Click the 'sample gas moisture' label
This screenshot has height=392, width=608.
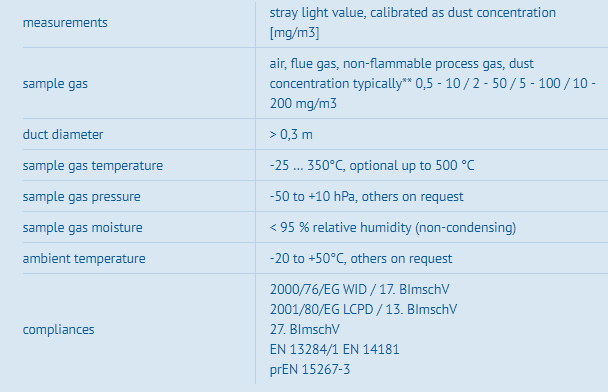click(83, 227)
